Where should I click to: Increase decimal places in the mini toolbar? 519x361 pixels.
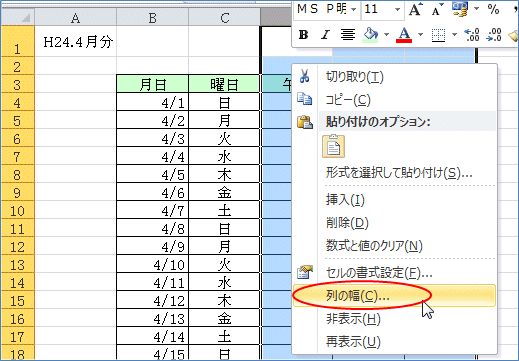tap(472, 35)
